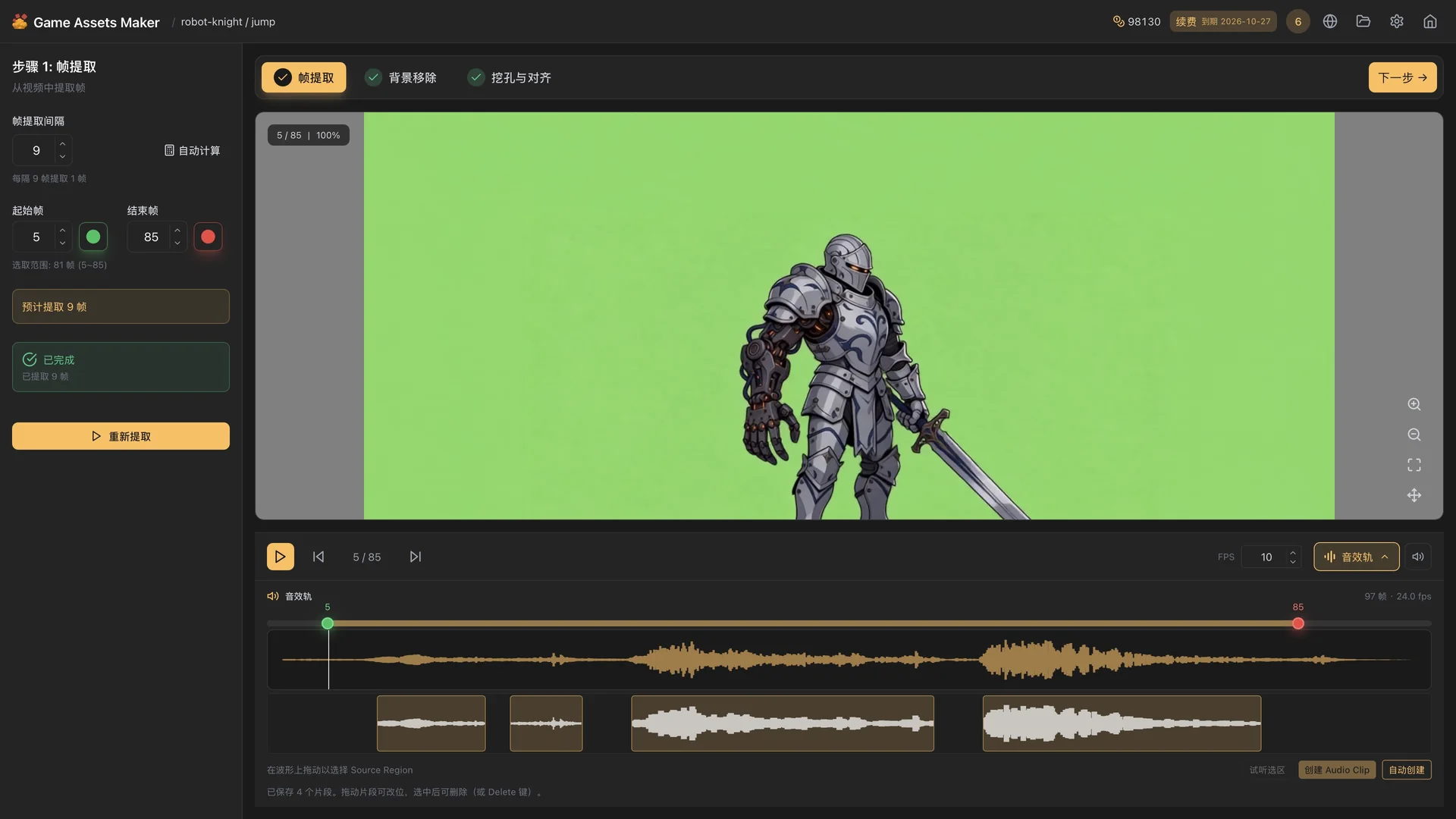
Task: Go to home via house icon
Action: pyautogui.click(x=1430, y=21)
